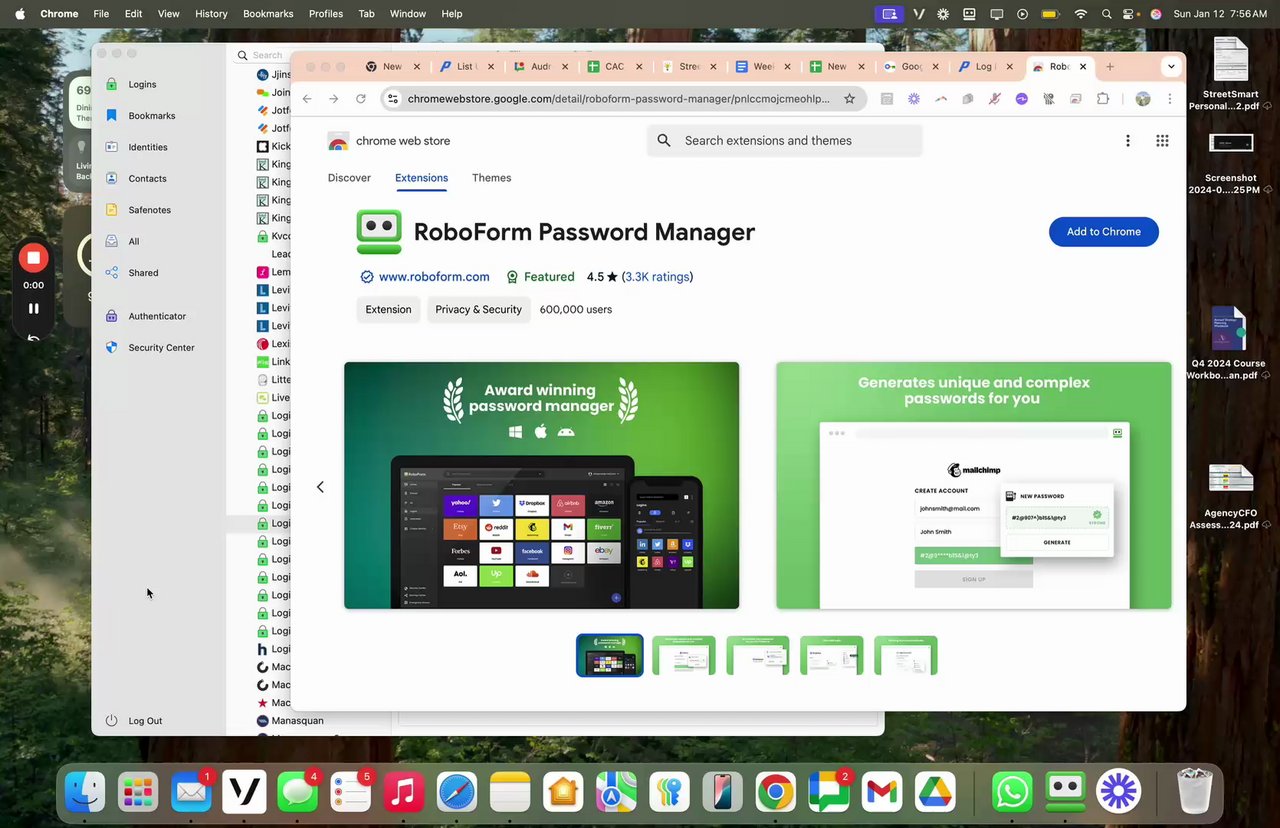Go back in the Chrome browser
The width and height of the screenshot is (1280, 828).
tap(307, 99)
